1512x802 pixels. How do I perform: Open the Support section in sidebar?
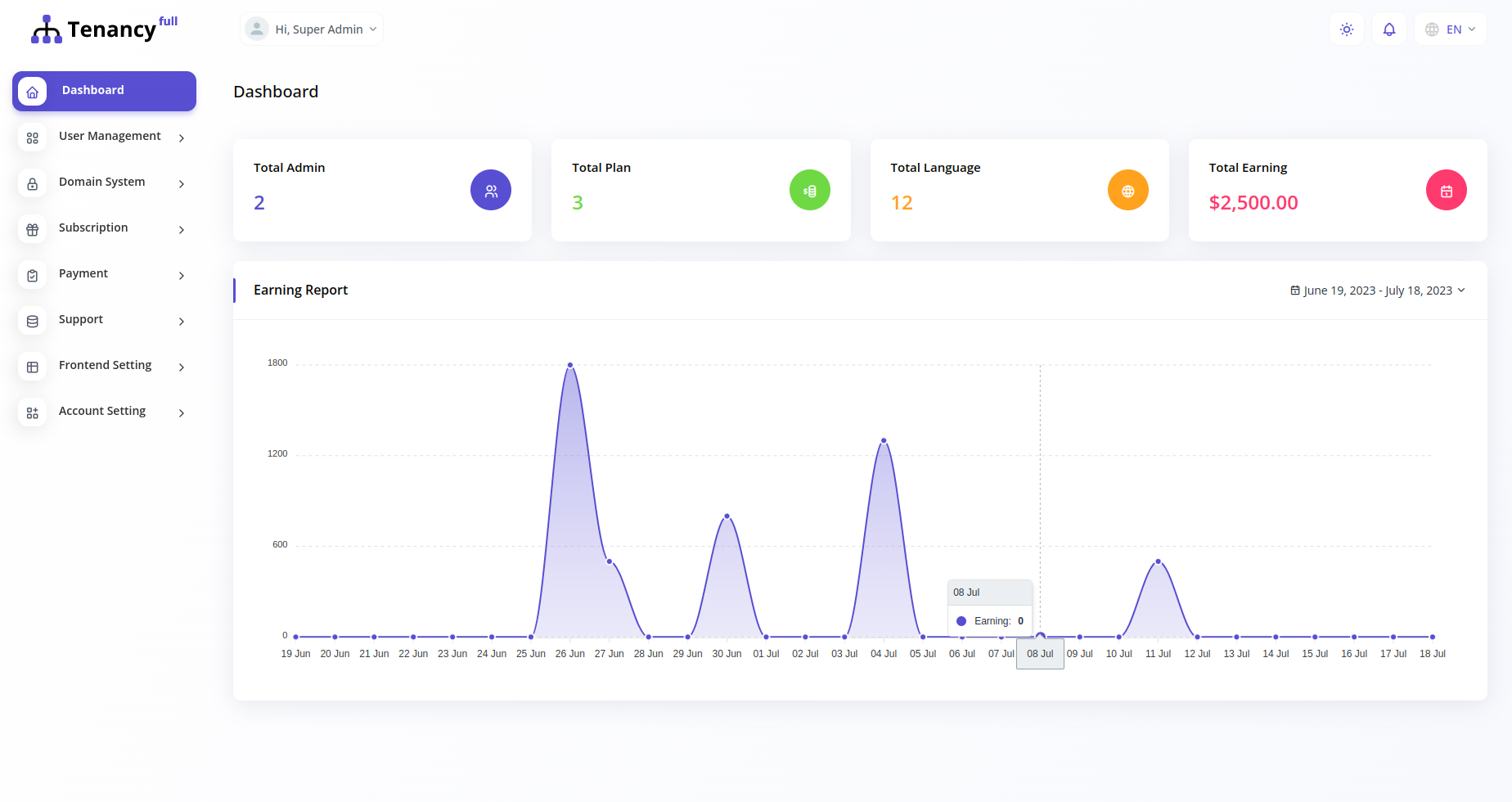[80, 319]
